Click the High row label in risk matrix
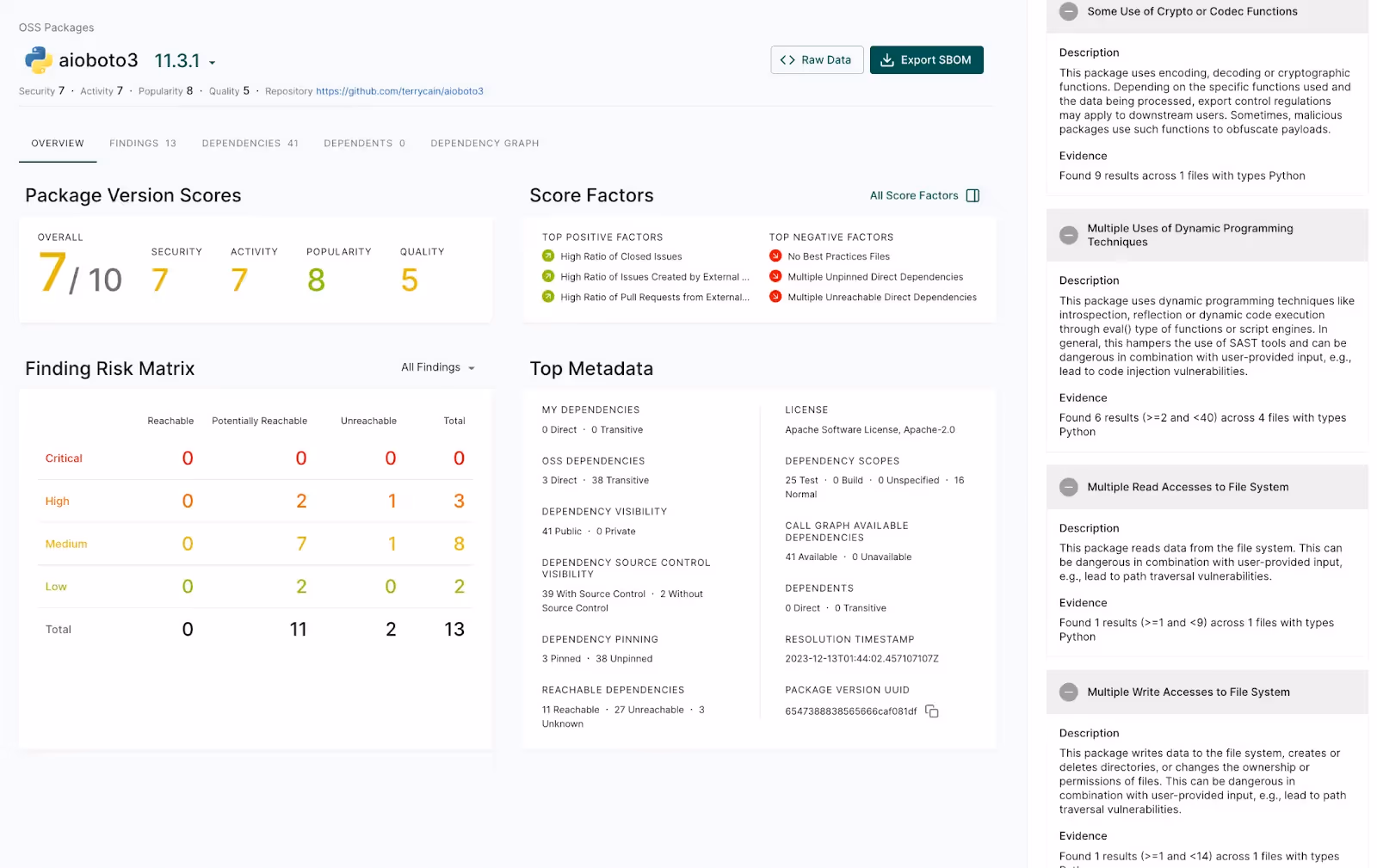 [x=58, y=502]
